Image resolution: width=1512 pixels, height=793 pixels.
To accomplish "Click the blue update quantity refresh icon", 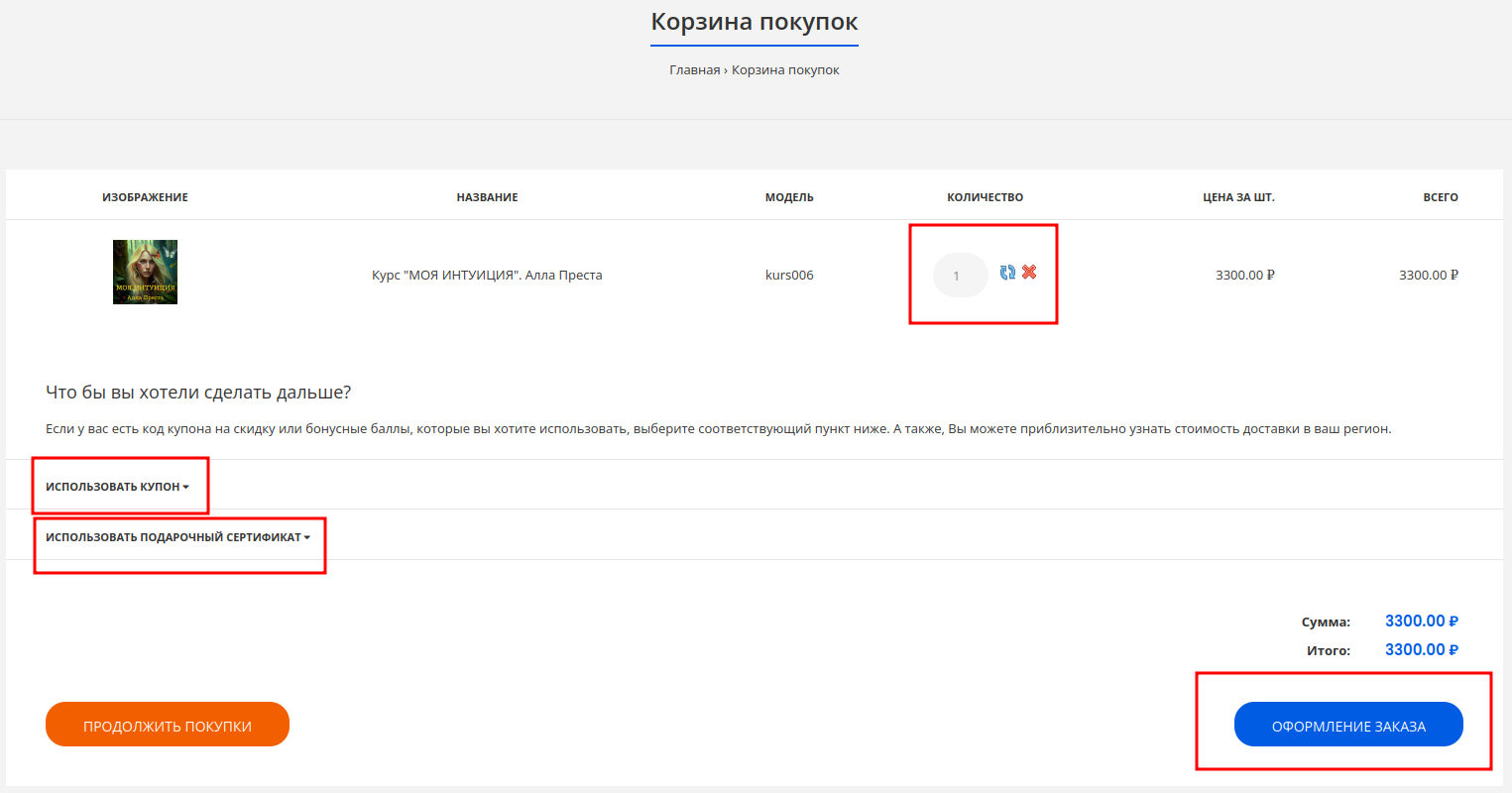I will pyautogui.click(x=1007, y=273).
